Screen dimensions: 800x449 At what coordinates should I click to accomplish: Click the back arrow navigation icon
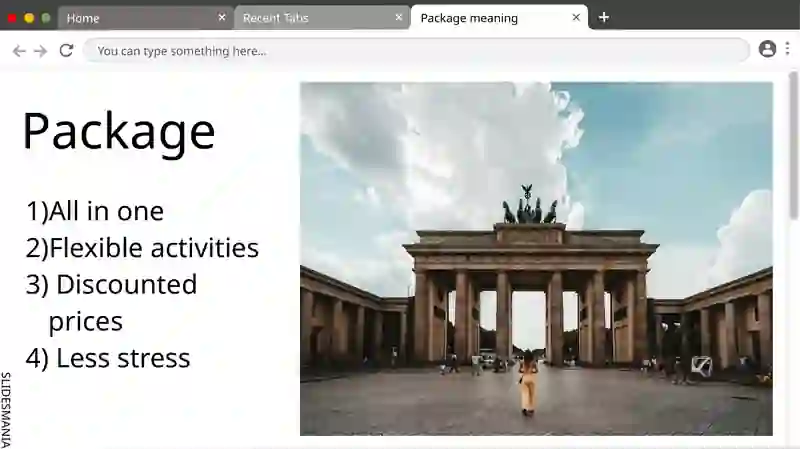point(19,51)
